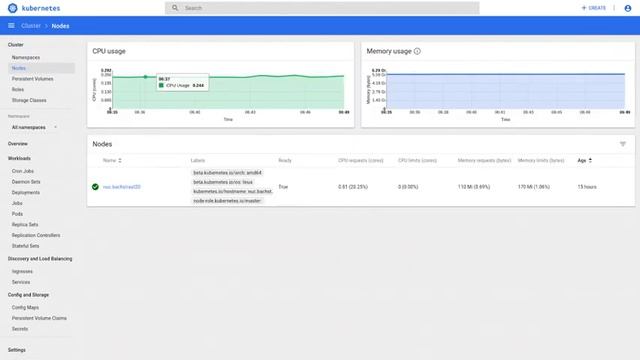
Task: Open the node name link in table
Action: tap(122, 187)
